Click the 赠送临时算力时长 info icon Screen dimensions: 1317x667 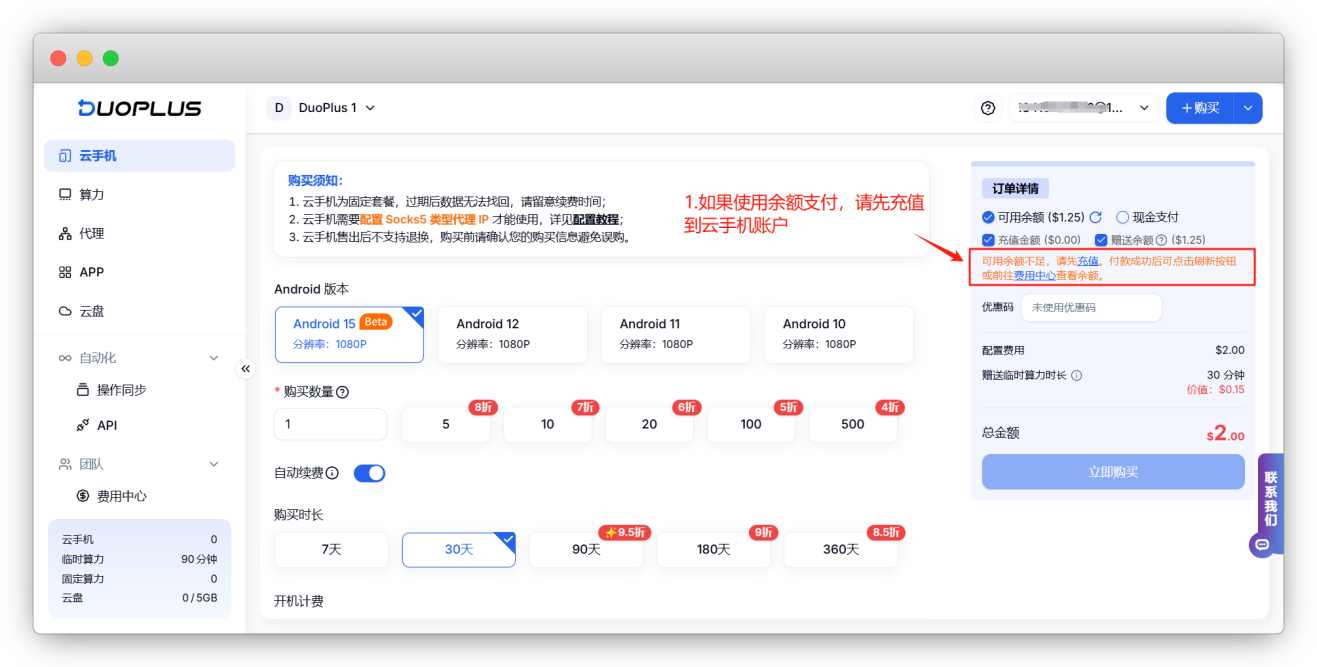pos(1077,376)
